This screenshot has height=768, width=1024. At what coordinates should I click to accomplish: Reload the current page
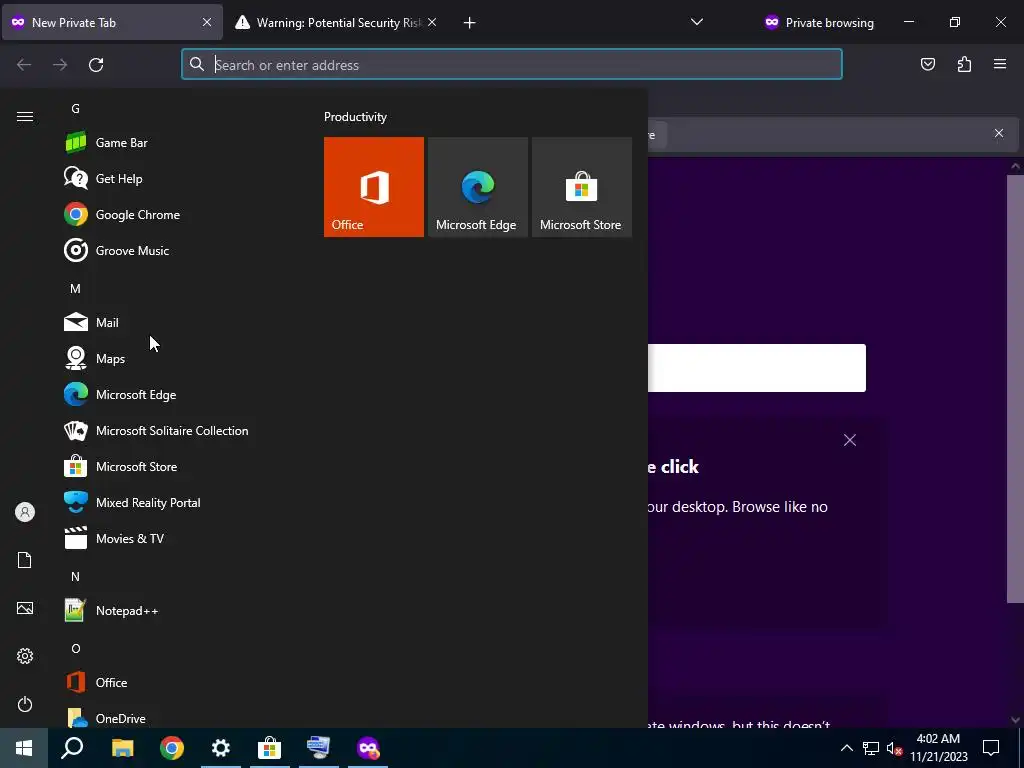(x=96, y=65)
